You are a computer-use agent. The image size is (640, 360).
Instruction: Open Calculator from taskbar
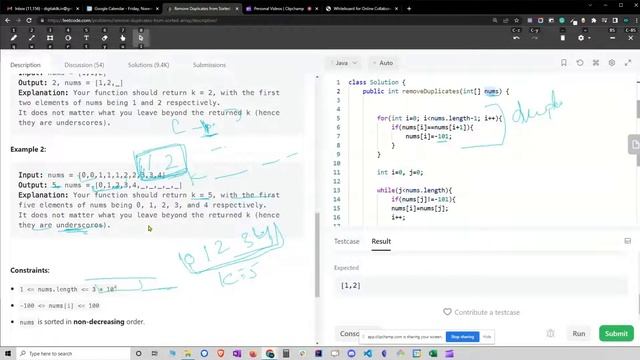pos(286,353)
